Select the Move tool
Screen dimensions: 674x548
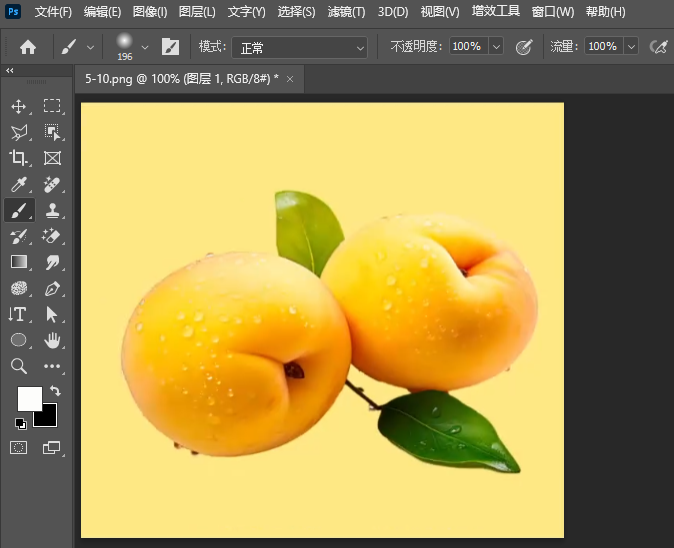click(18, 106)
